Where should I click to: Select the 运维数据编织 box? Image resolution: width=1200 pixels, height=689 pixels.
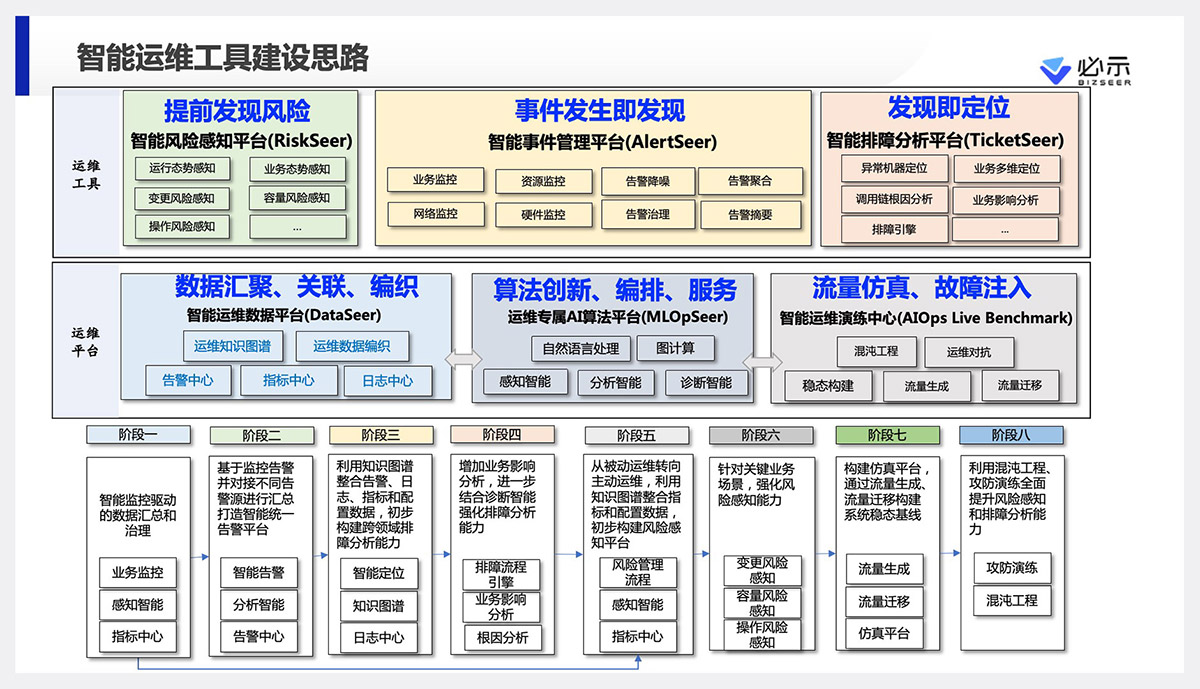tap(351, 346)
